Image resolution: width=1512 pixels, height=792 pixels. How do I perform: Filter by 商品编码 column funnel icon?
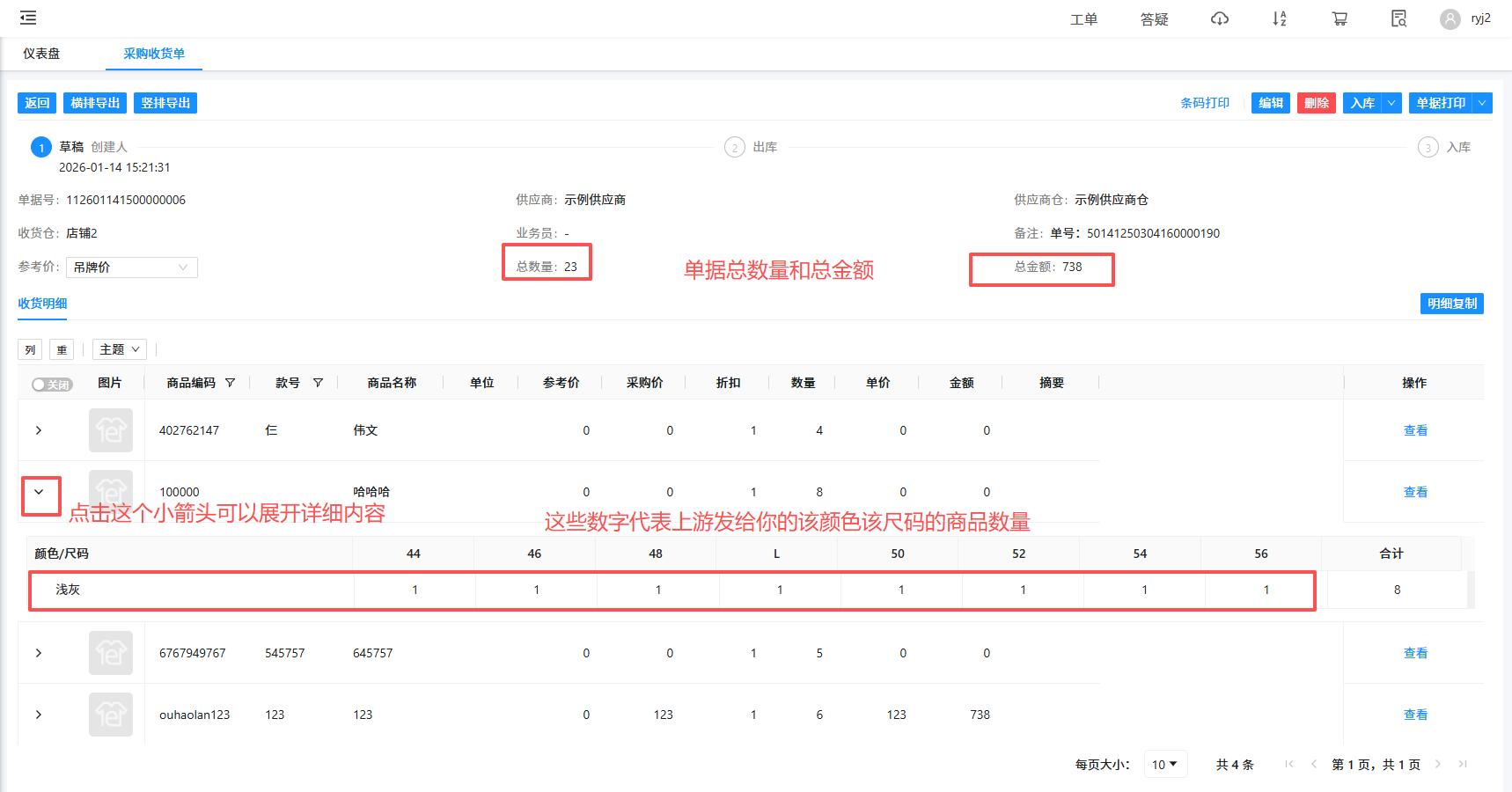tap(231, 383)
